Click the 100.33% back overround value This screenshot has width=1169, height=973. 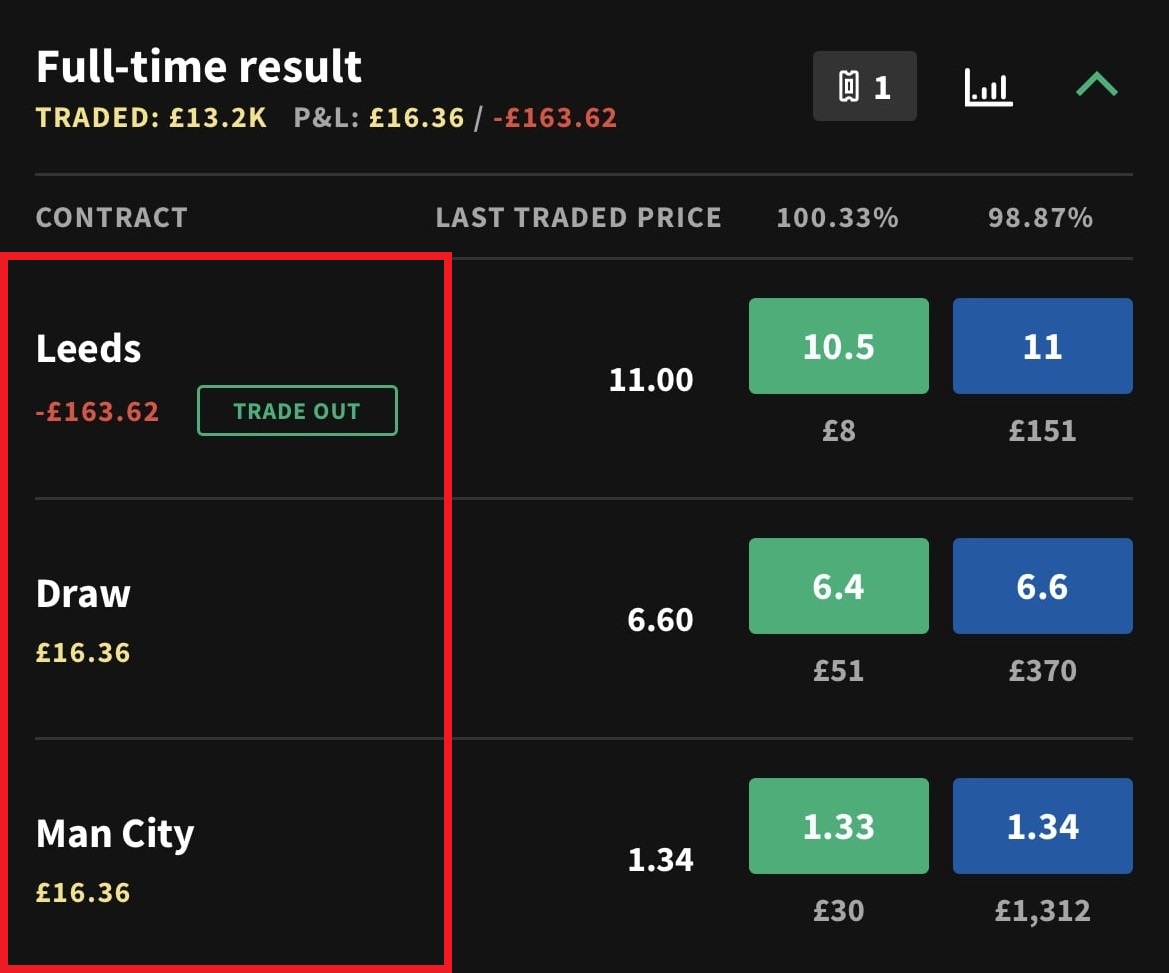(837, 218)
